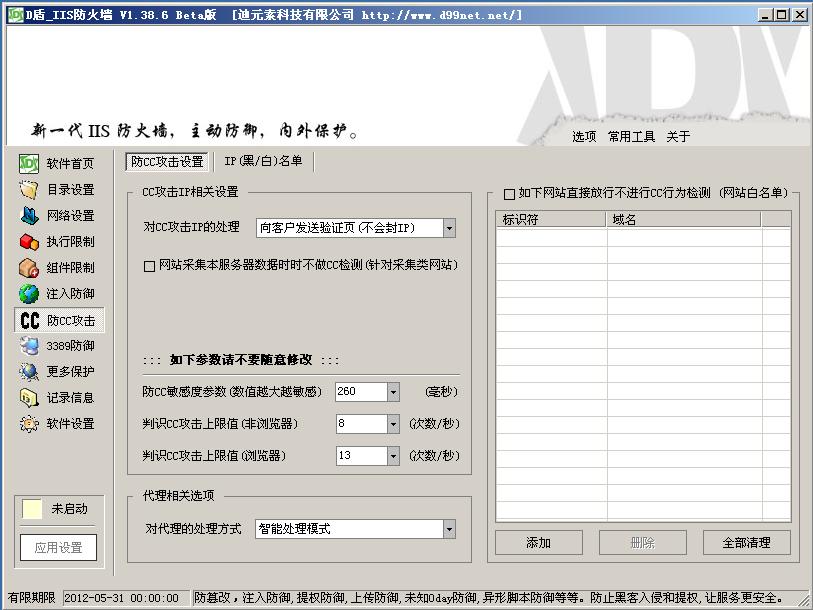The width and height of the screenshot is (813, 610).
Task: Click the 执行限制 red cube icon
Action: tap(29, 242)
